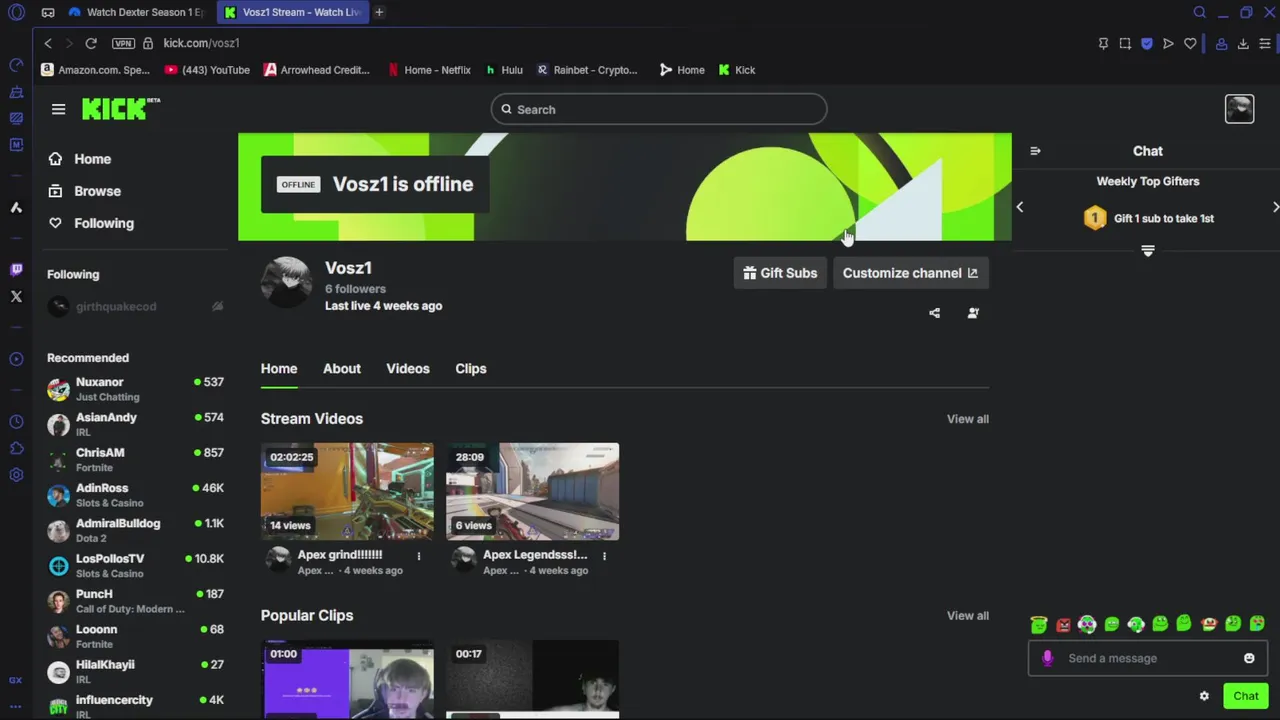Open AdmiralBulldog recommended channel
This screenshot has height=720, width=1280.
135,530
